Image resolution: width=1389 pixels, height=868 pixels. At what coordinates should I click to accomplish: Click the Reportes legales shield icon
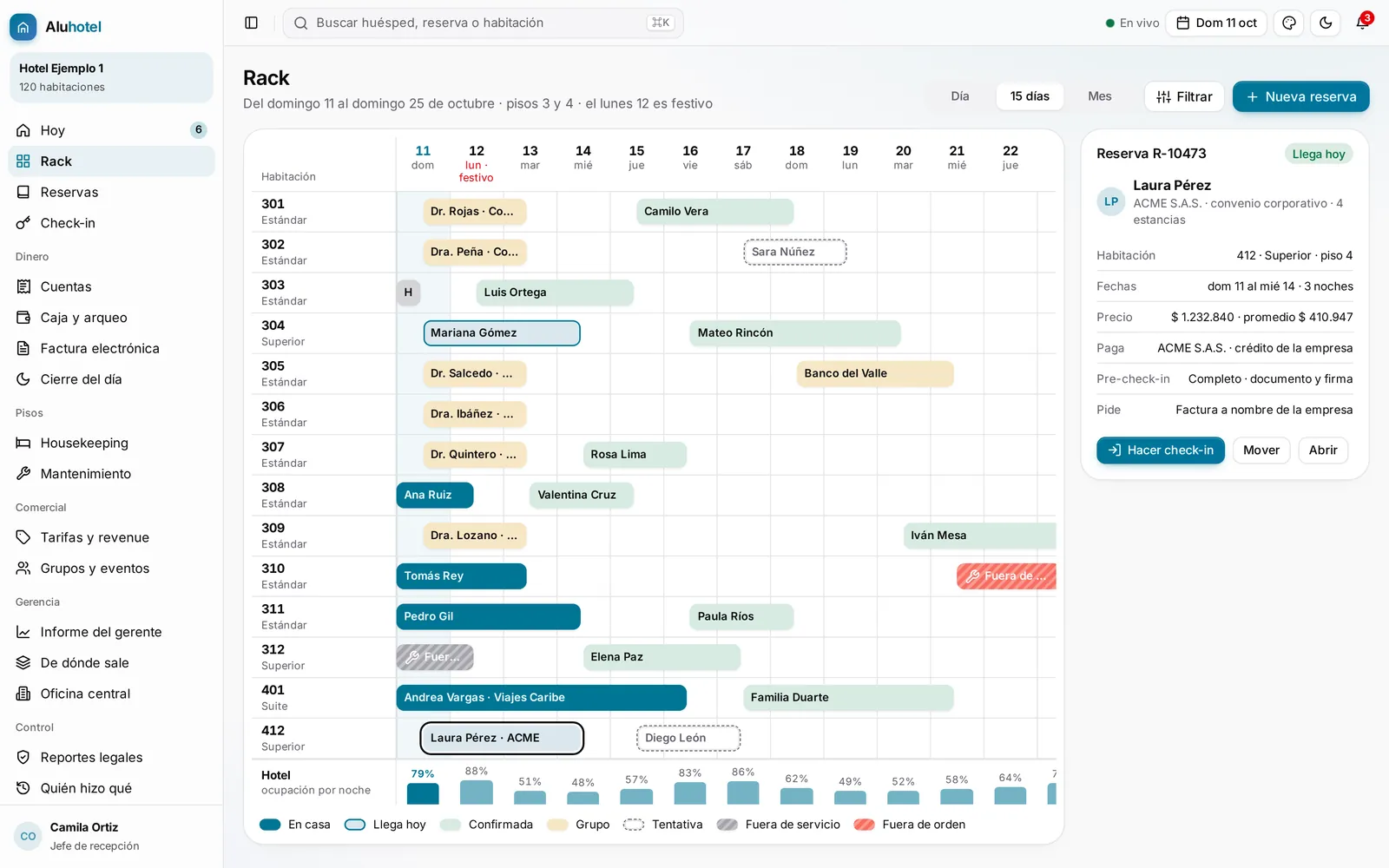click(23, 758)
